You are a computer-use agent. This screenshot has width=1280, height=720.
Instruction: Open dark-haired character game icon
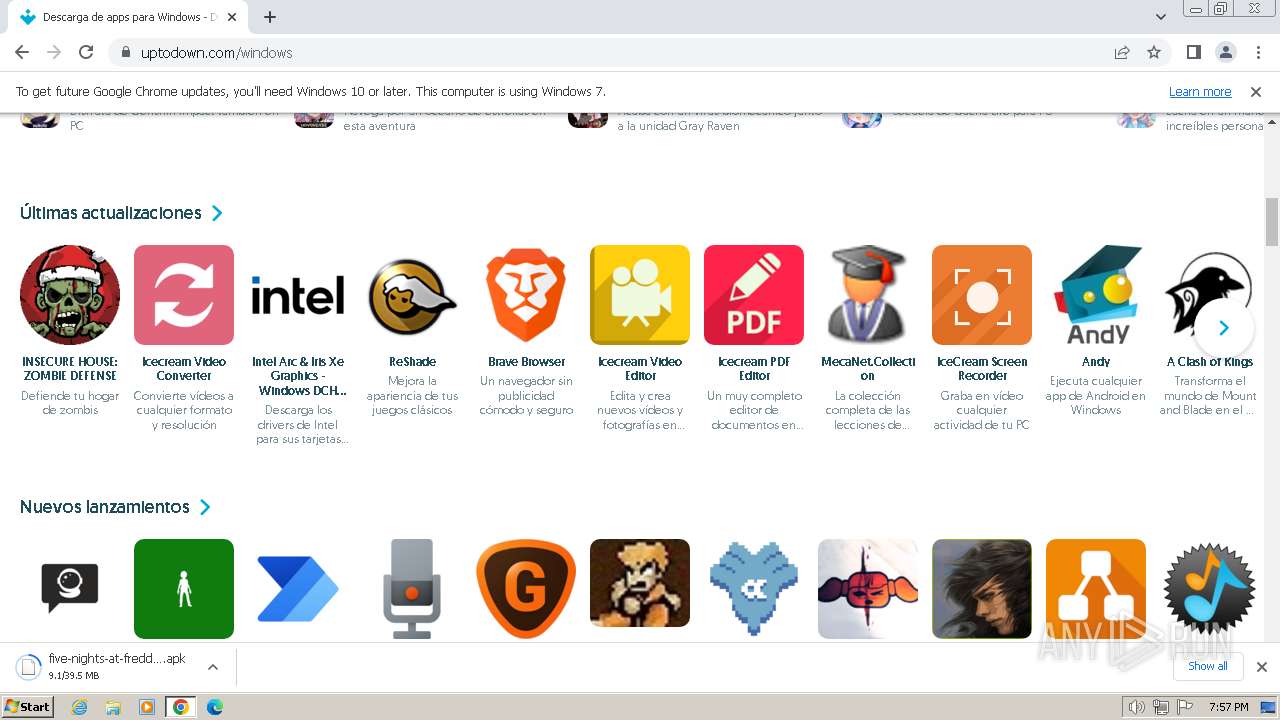coord(982,589)
